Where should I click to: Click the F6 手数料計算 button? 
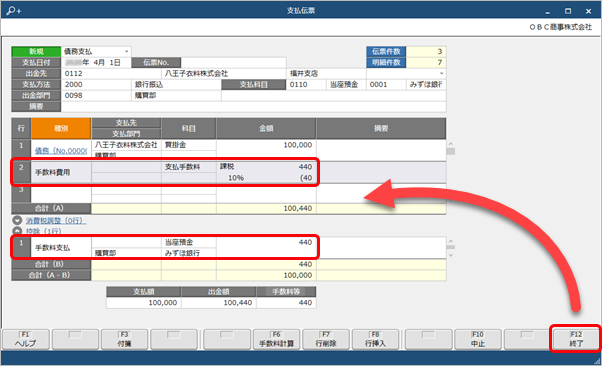coord(276,339)
